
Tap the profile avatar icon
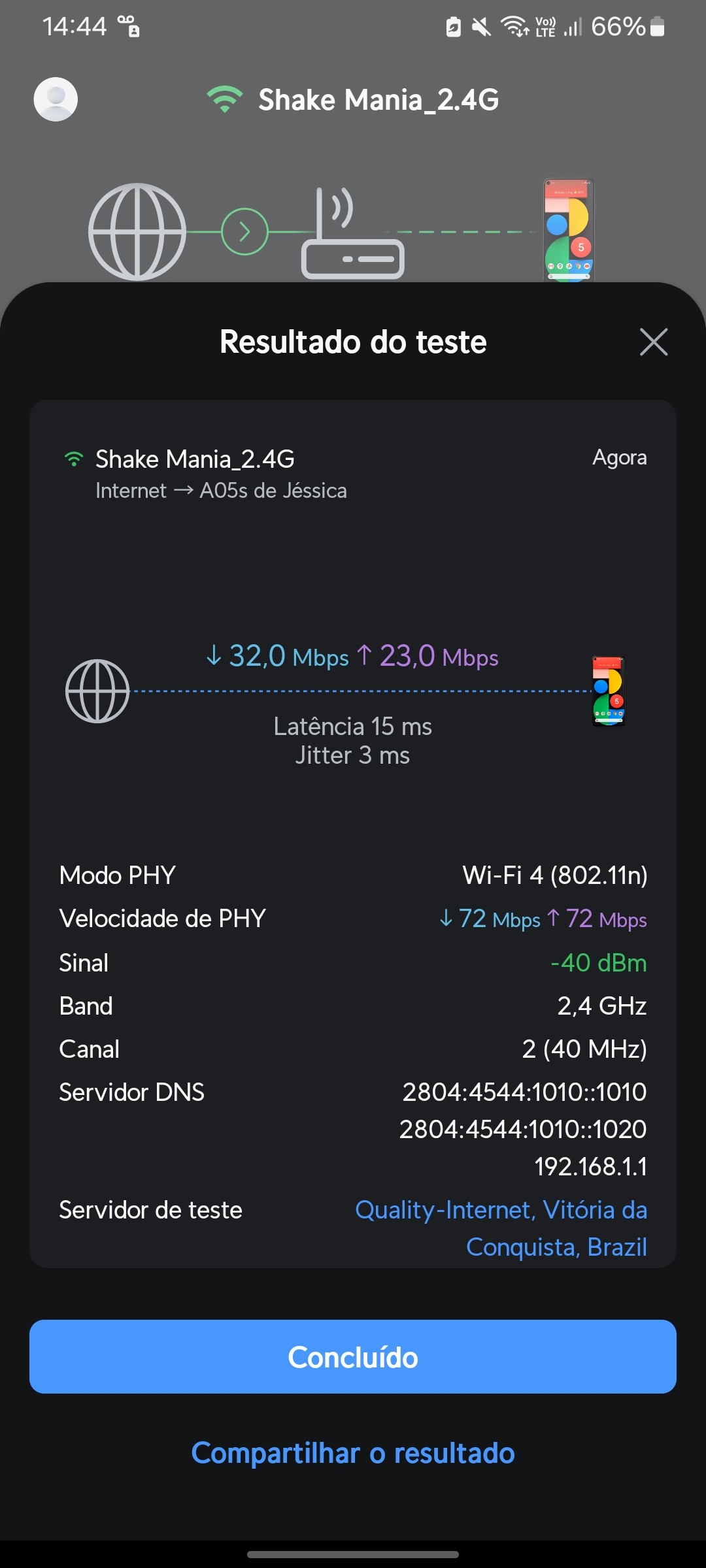56,99
